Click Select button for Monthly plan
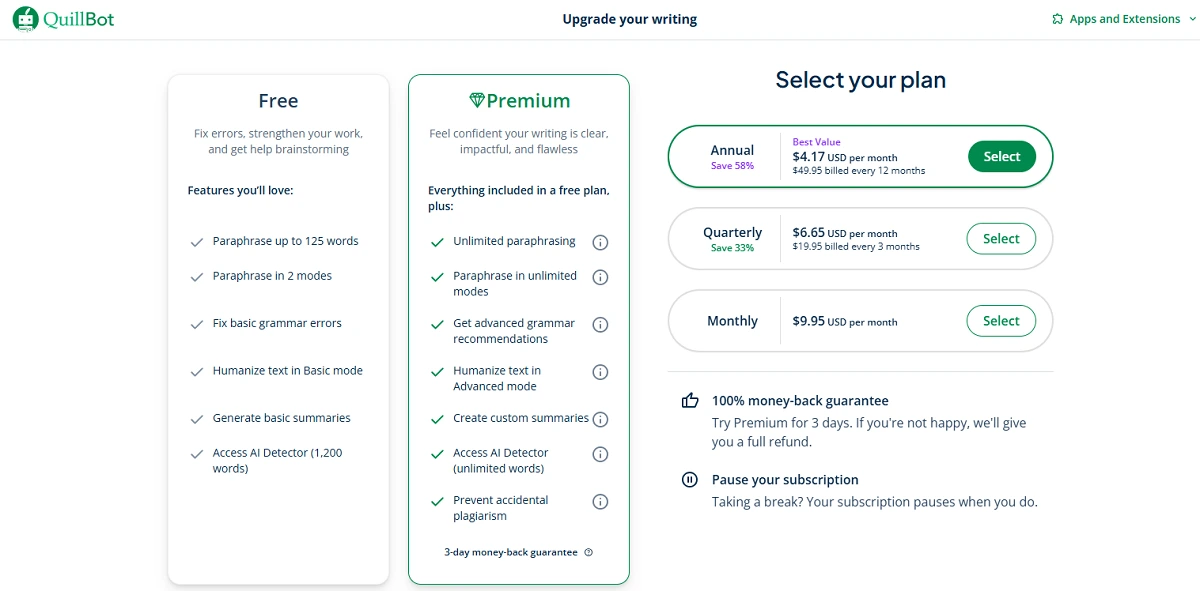The image size is (1200, 591). [x=1001, y=321]
